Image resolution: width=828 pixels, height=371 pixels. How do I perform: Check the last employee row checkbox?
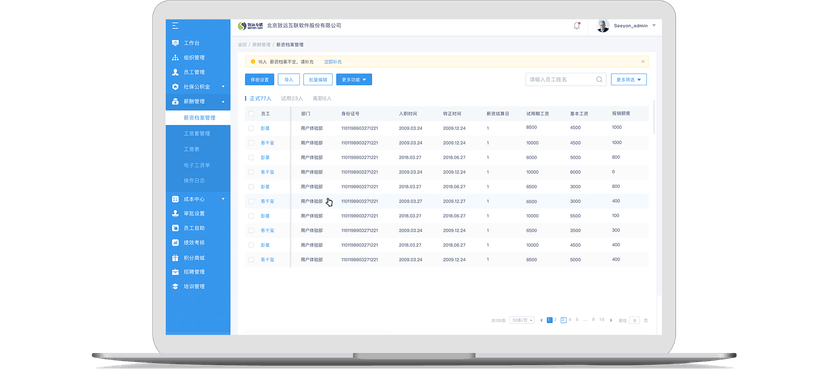pos(251,260)
